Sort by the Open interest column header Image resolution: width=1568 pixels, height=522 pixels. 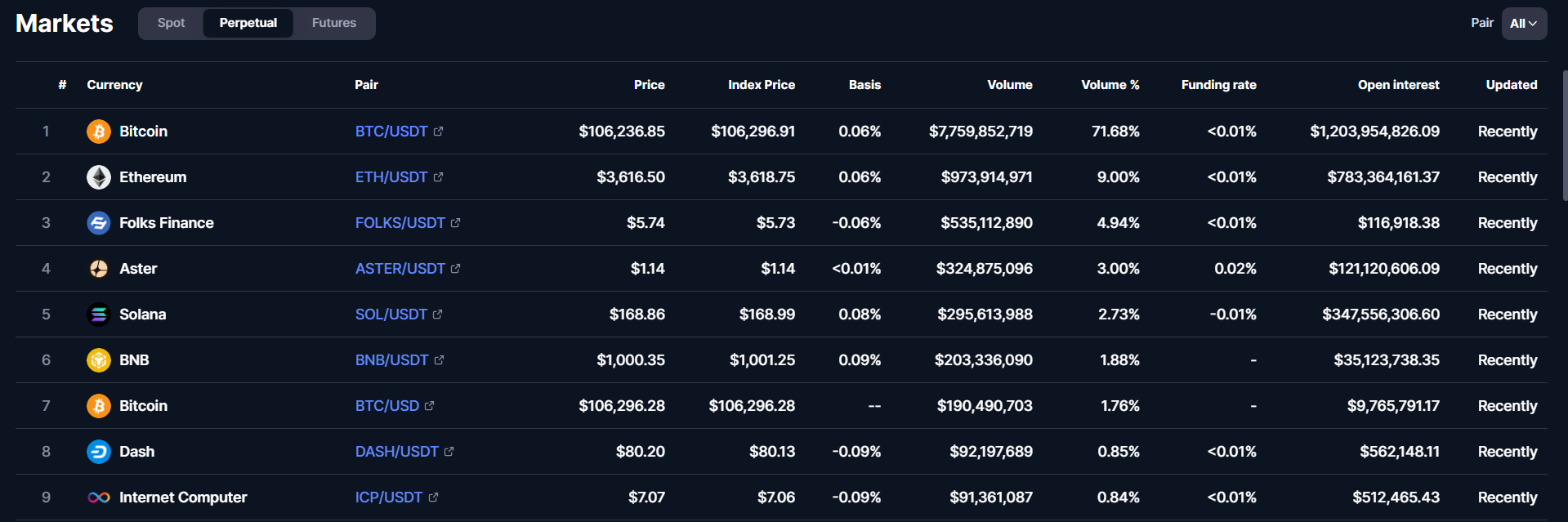tap(1398, 85)
